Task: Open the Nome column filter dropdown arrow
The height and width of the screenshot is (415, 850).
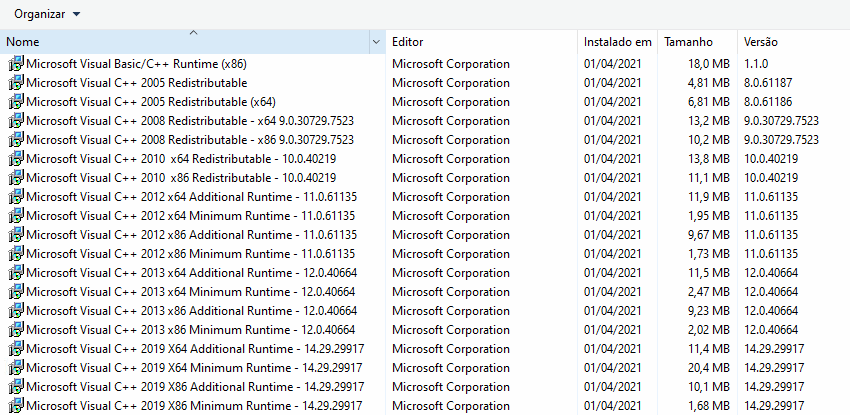Action: pyautogui.click(x=377, y=42)
